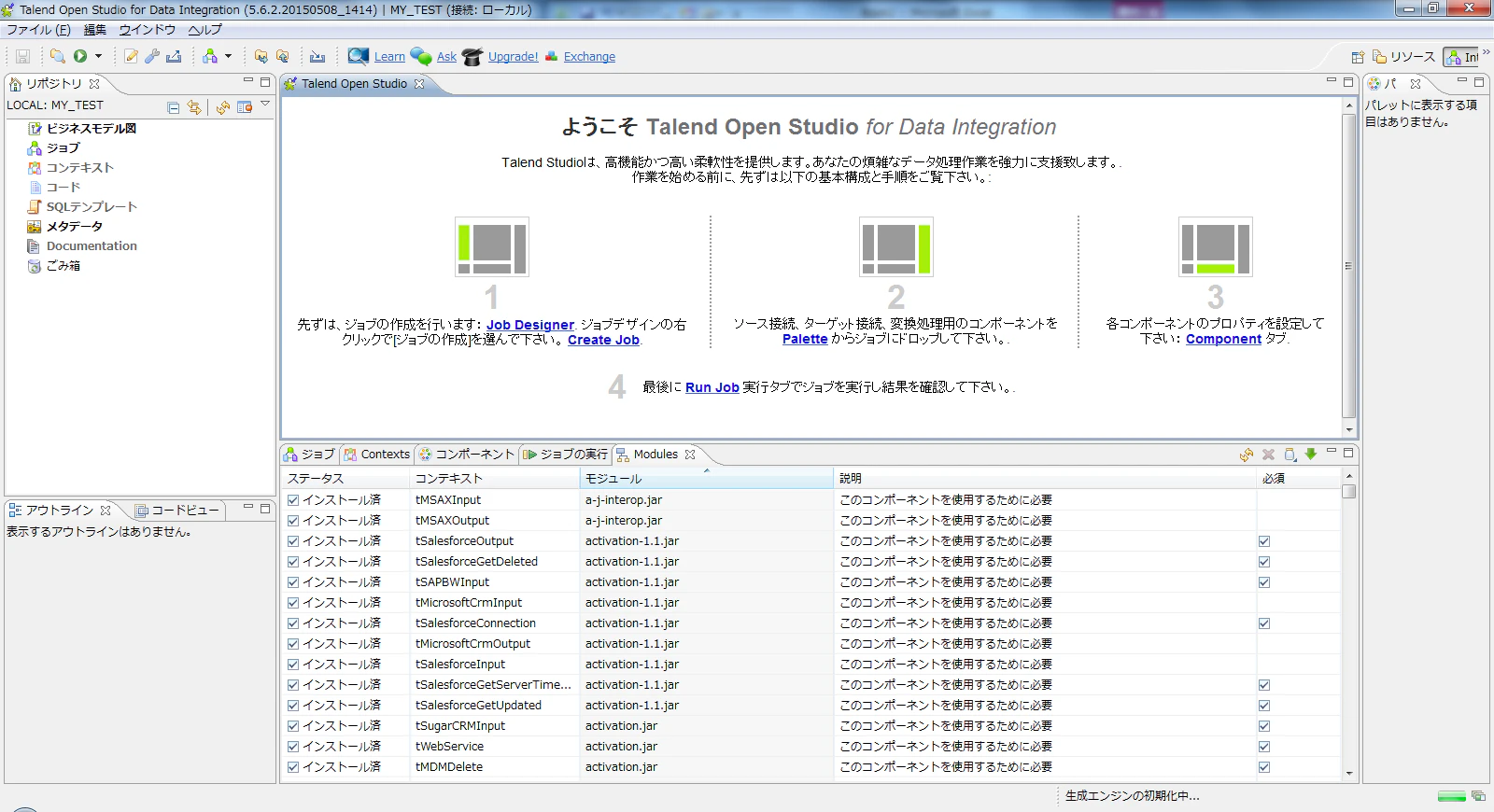Click the wrench settings icon in the toolbar
Viewport: 1494px width, 812px height.
151,56
